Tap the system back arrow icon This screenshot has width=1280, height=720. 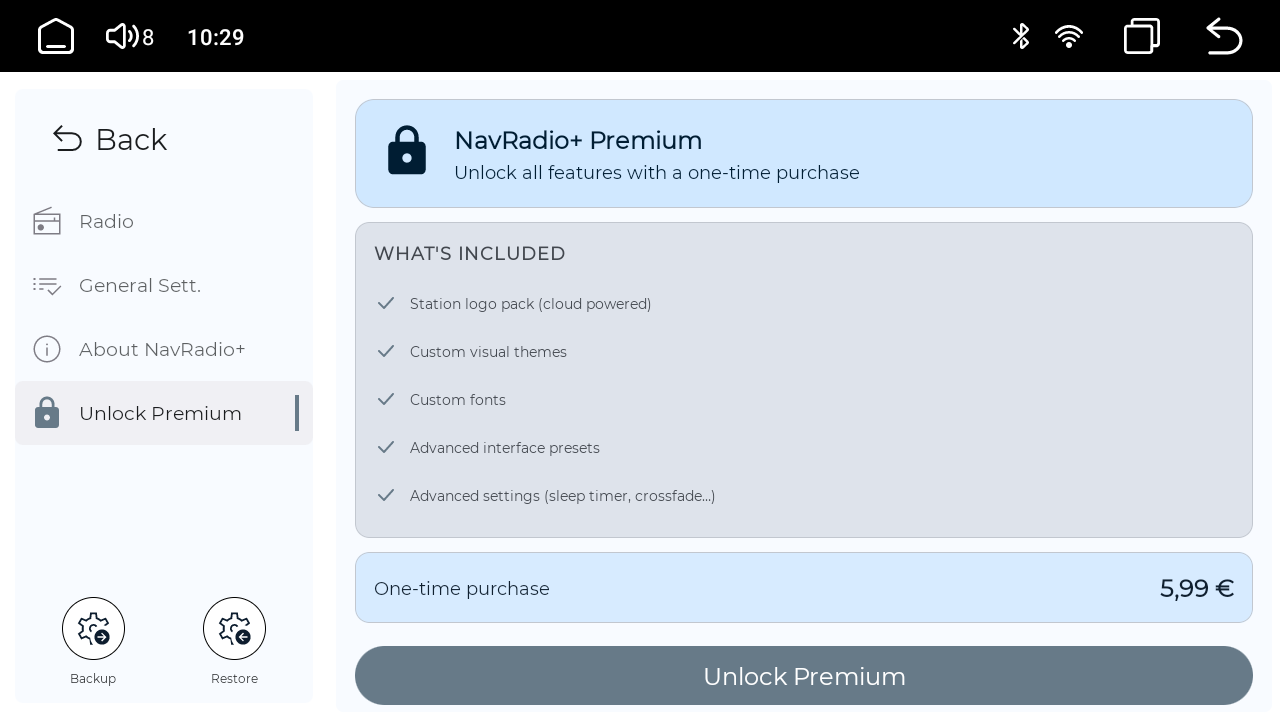click(1224, 36)
